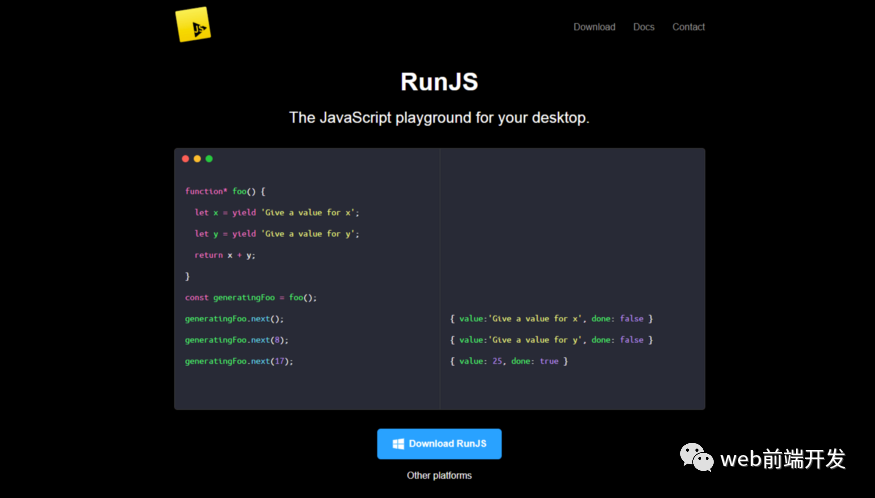
Task: Click output '{ value:'Give a value for x', done: false }'
Action: (551, 318)
